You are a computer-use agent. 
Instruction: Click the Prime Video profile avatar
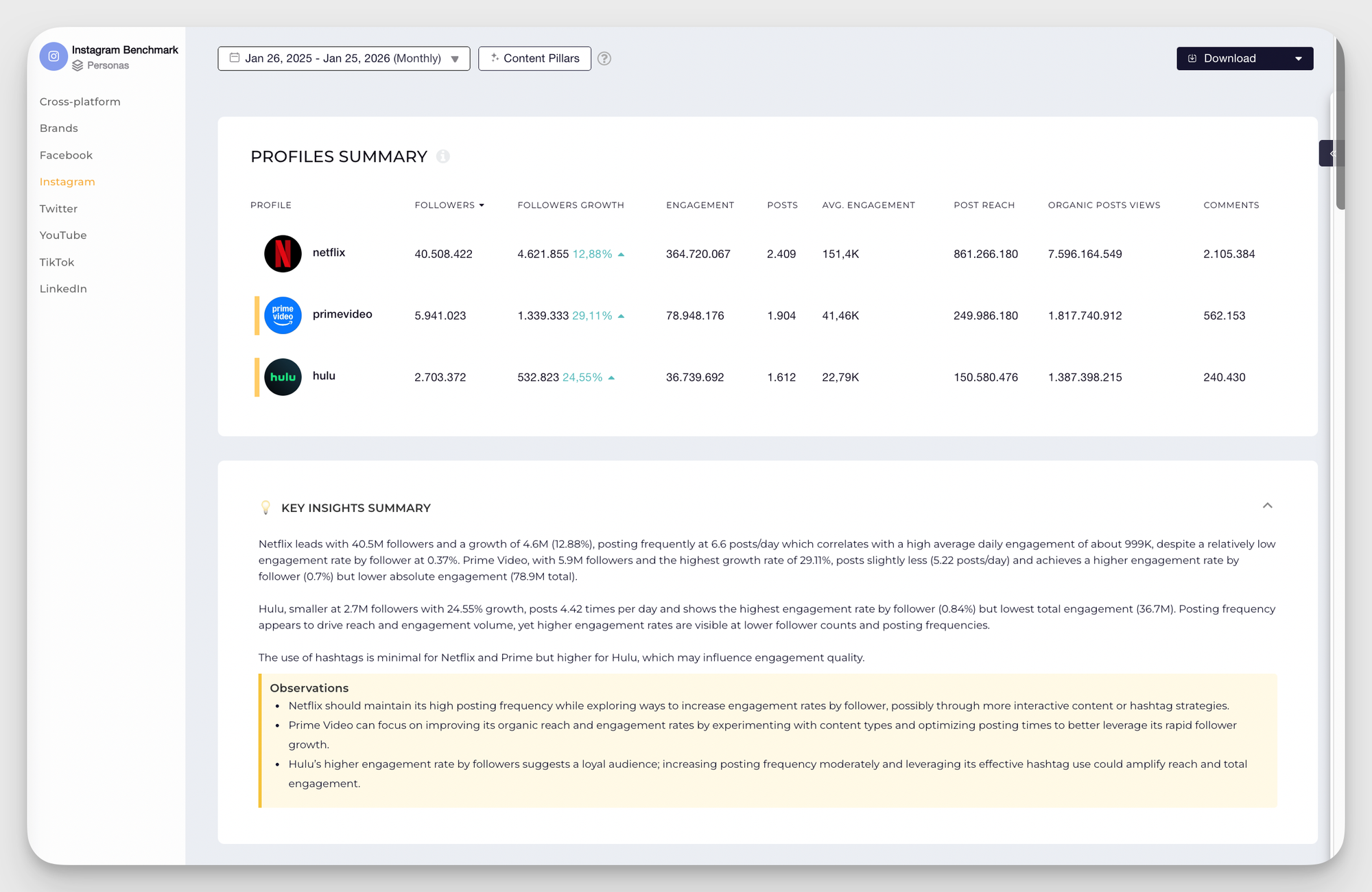(x=283, y=315)
